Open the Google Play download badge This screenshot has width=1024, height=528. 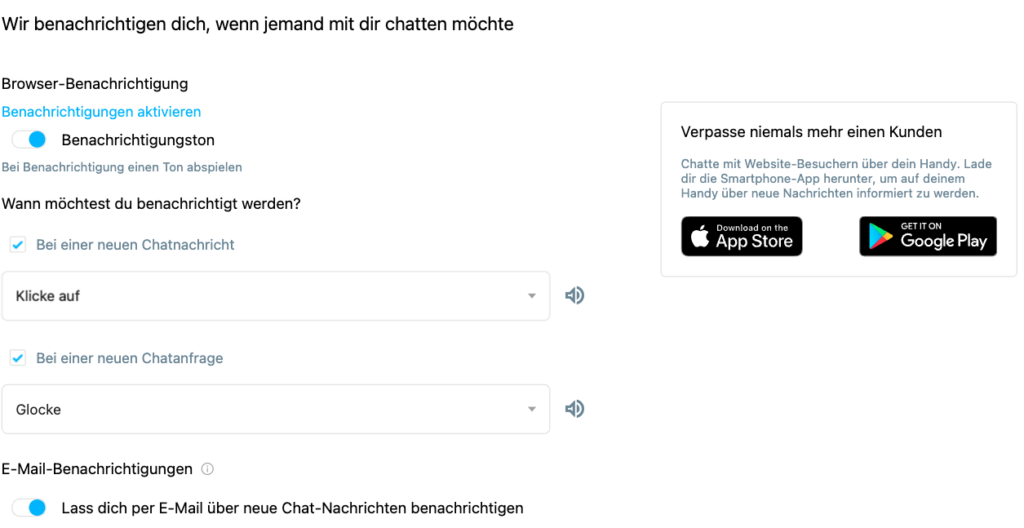(928, 236)
